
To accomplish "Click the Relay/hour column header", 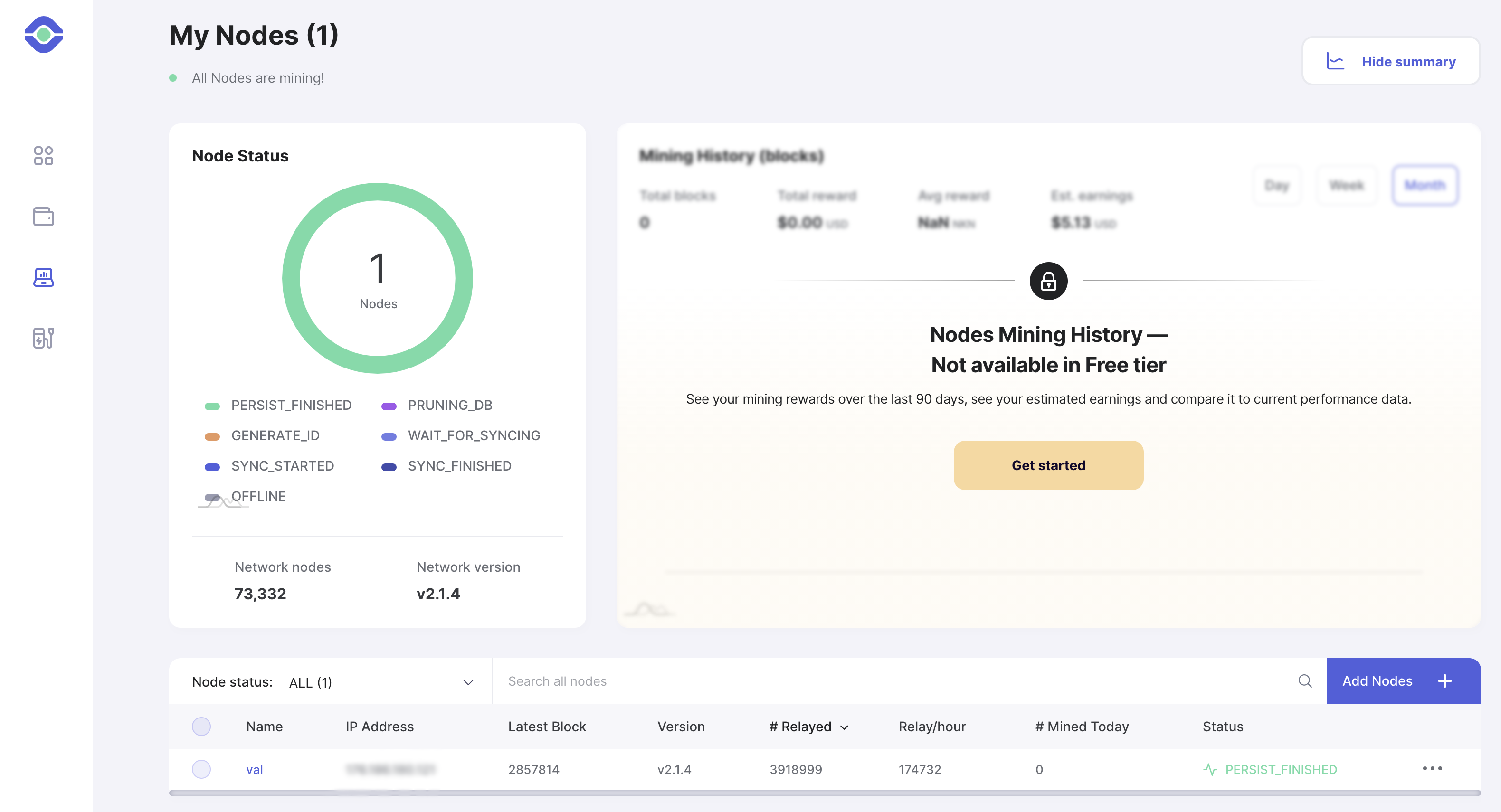I will (x=932, y=727).
